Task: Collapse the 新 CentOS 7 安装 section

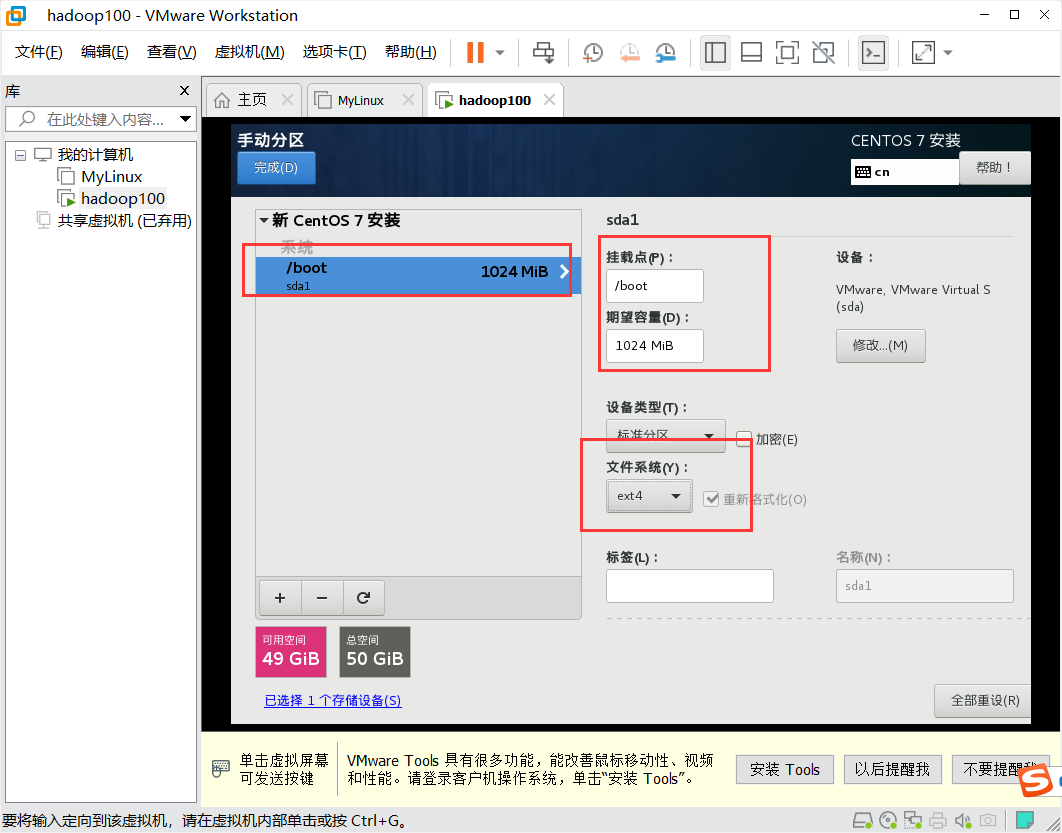Action: 263,220
